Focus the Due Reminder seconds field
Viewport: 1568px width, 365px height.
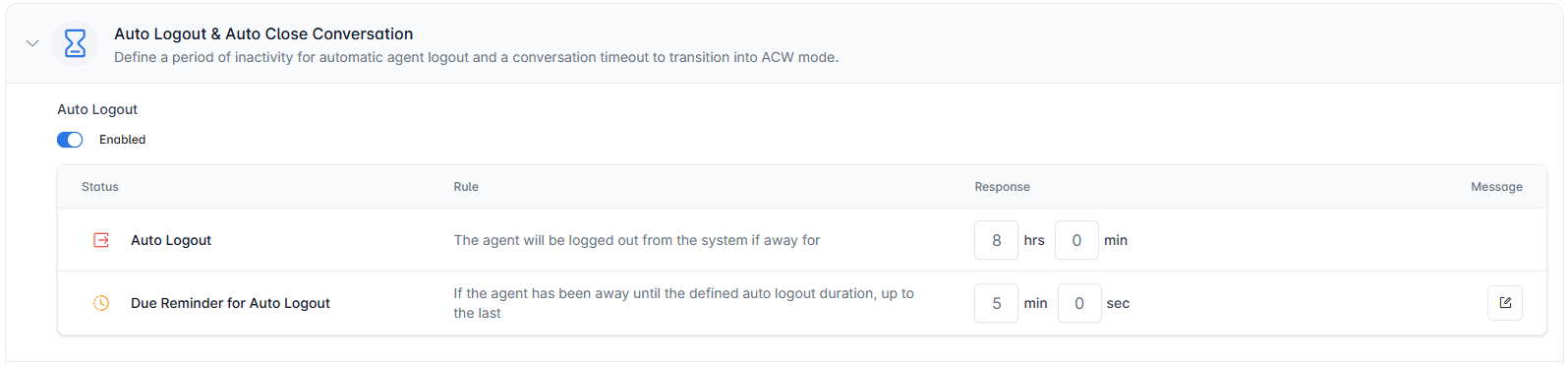coord(1079,303)
